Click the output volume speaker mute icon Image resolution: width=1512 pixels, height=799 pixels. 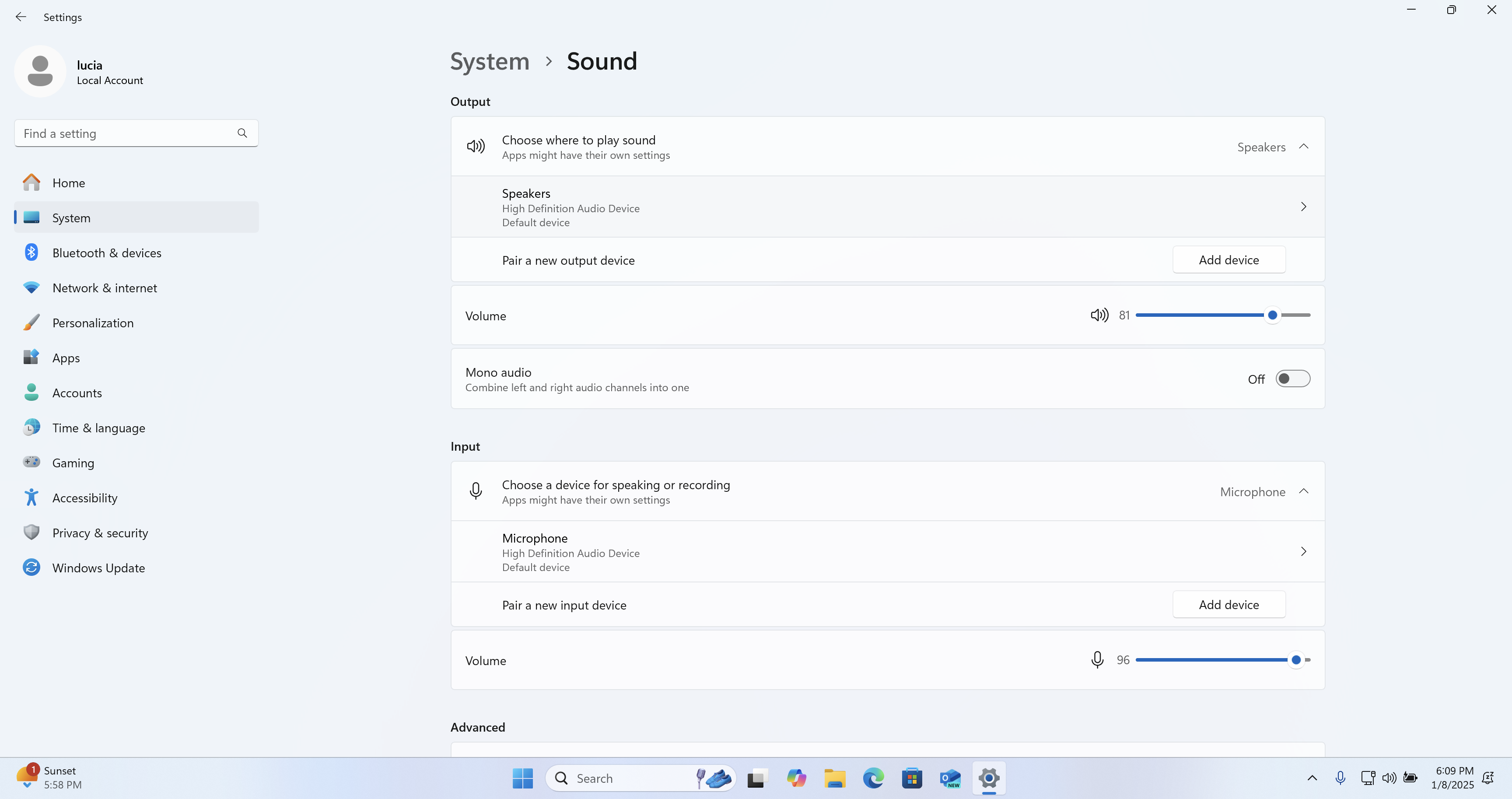coord(1099,315)
